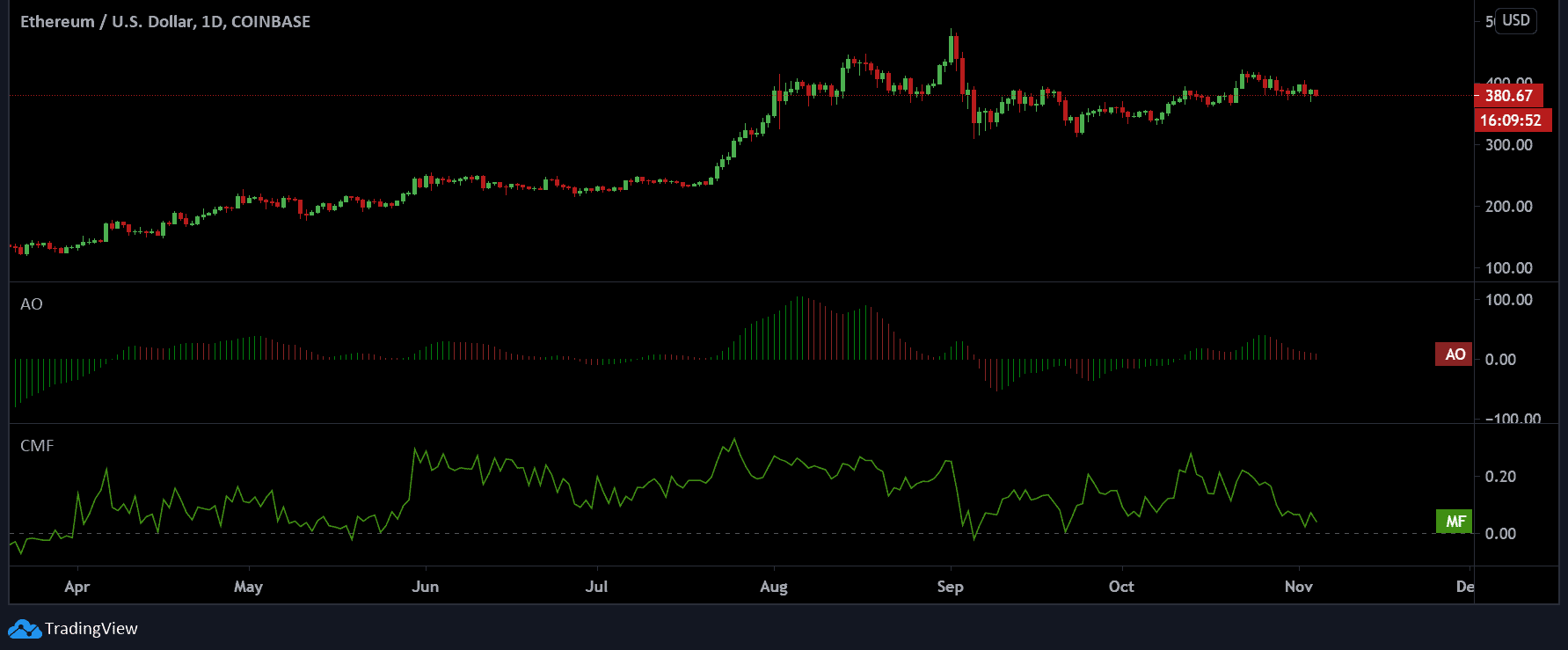The image size is (1568, 650).
Task: Click the Jul time axis label
Action: point(597,587)
